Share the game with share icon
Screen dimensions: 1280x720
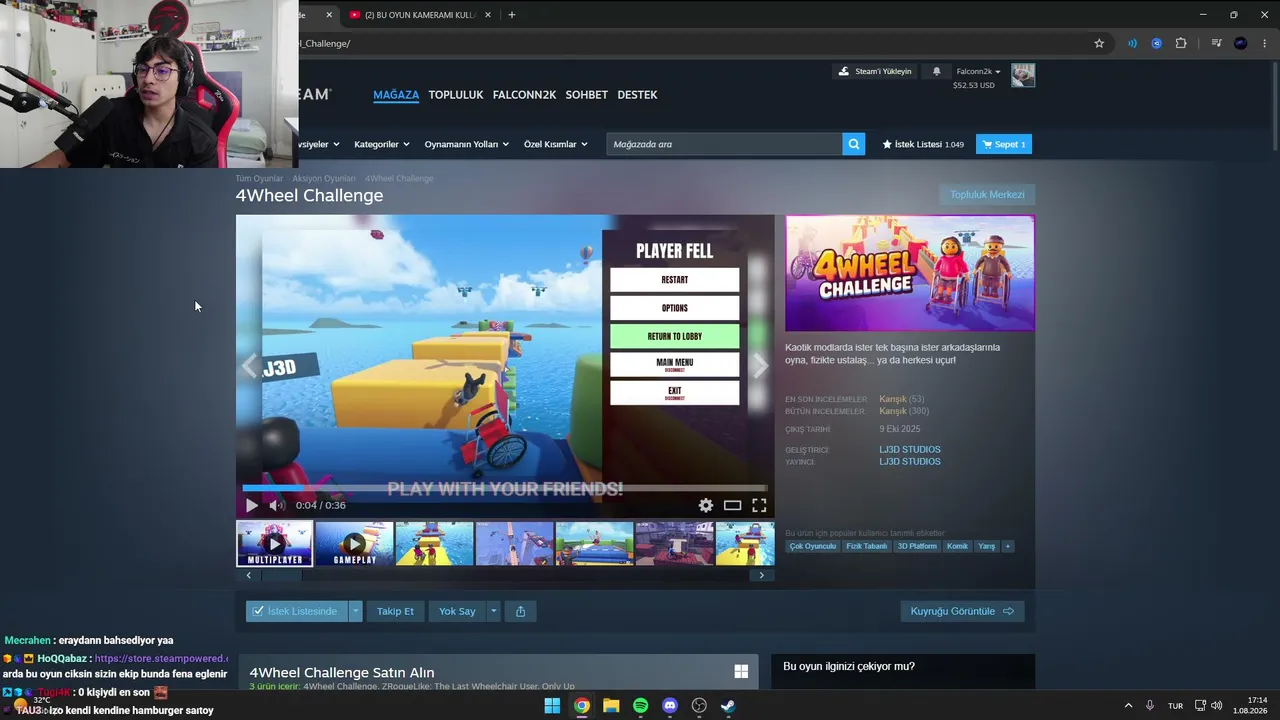tap(520, 611)
